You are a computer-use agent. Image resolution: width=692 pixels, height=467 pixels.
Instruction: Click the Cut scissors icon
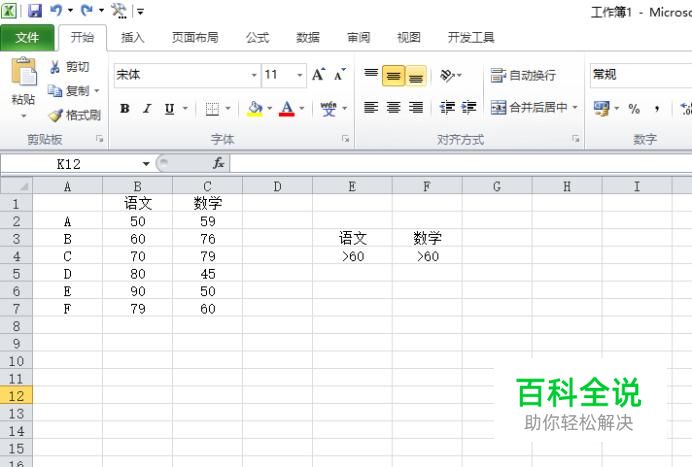pos(55,67)
